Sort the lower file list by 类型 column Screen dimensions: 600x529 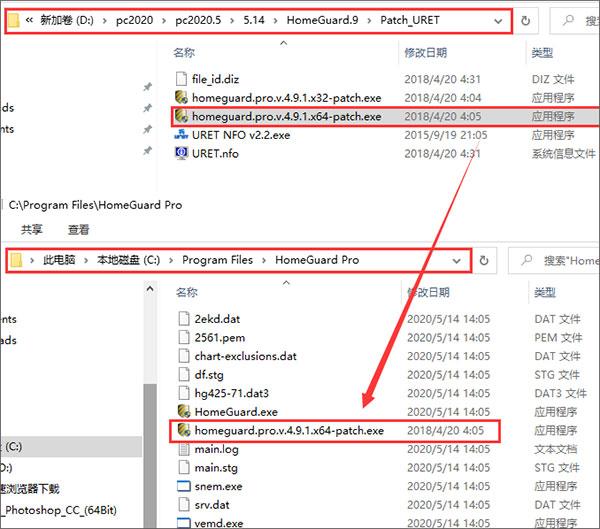click(545, 292)
